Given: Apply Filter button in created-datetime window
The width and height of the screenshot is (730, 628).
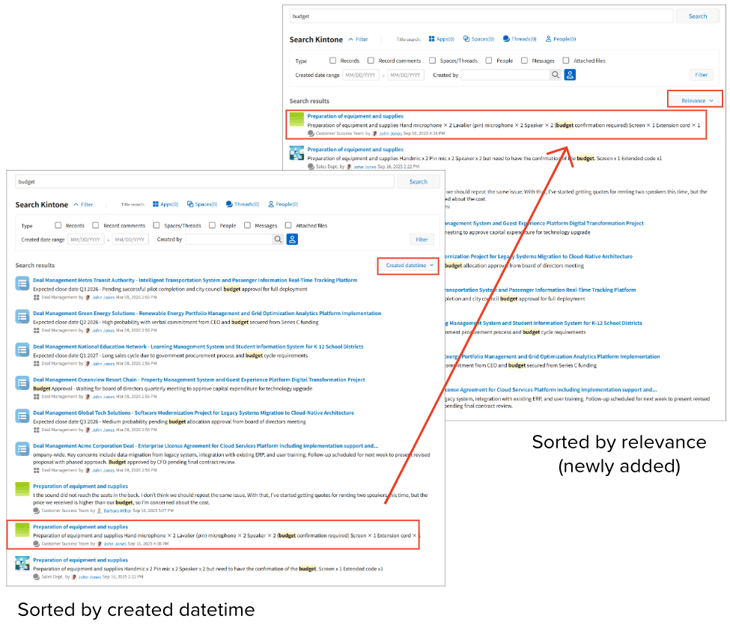Looking at the screenshot, I should pyautogui.click(x=422, y=239).
